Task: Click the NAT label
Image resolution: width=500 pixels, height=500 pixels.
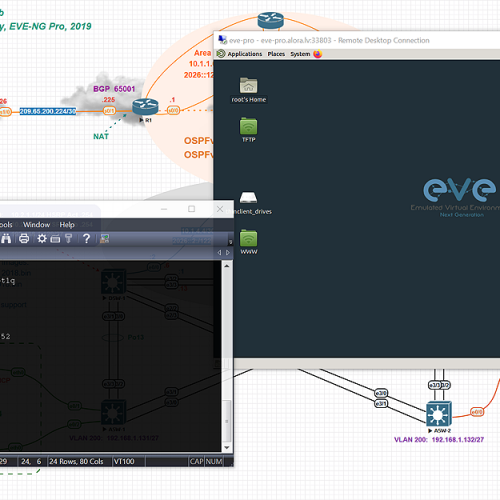Action: pyautogui.click(x=101, y=136)
